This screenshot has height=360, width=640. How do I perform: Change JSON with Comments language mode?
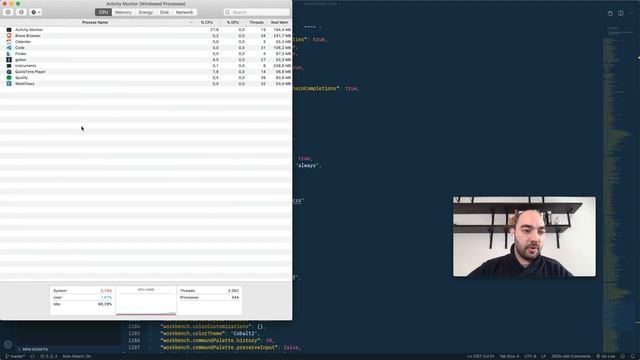571,356
